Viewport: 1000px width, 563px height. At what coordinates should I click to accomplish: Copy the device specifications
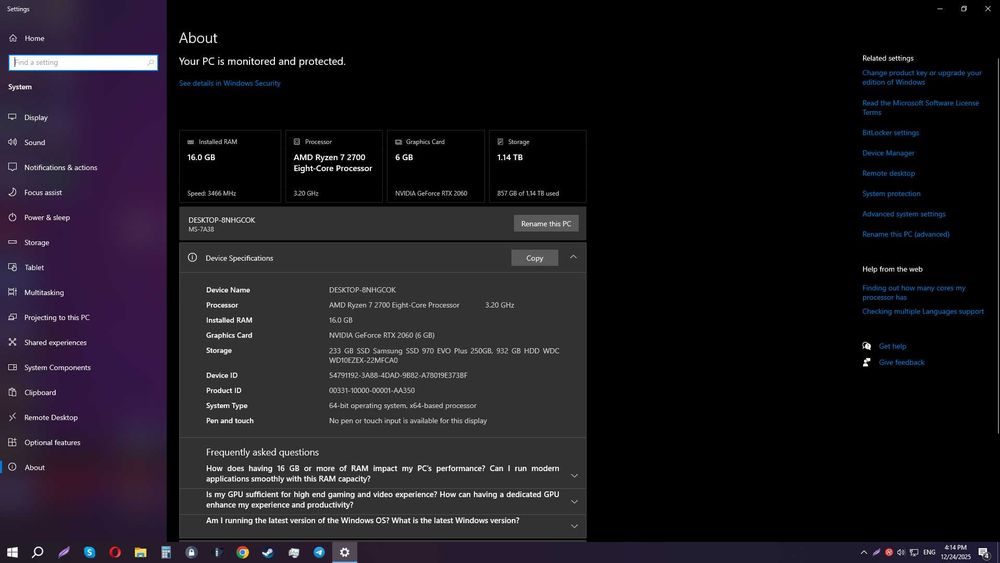(x=534, y=258)
